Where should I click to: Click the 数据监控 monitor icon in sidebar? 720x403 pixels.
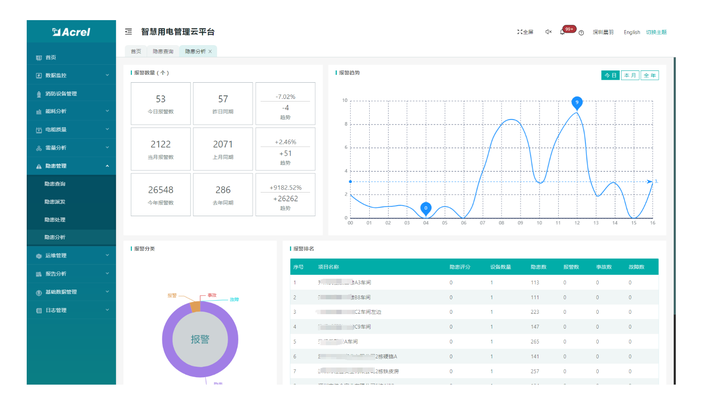click(x=39, y=76)
